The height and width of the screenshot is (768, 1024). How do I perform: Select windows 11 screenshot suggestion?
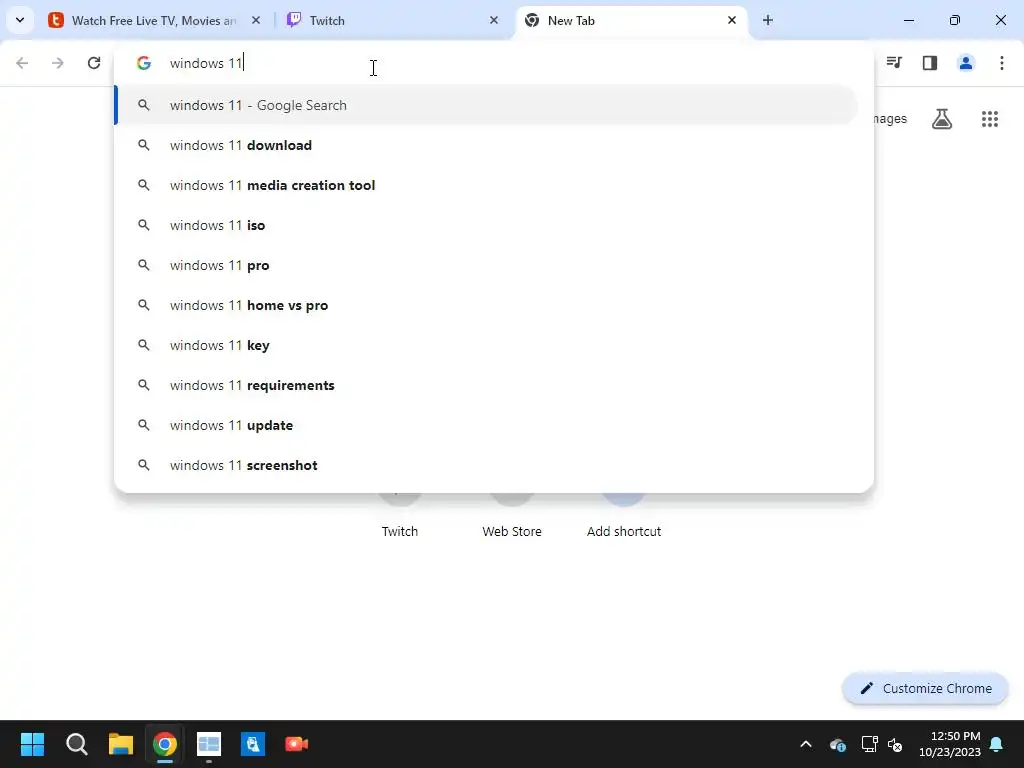487,465
